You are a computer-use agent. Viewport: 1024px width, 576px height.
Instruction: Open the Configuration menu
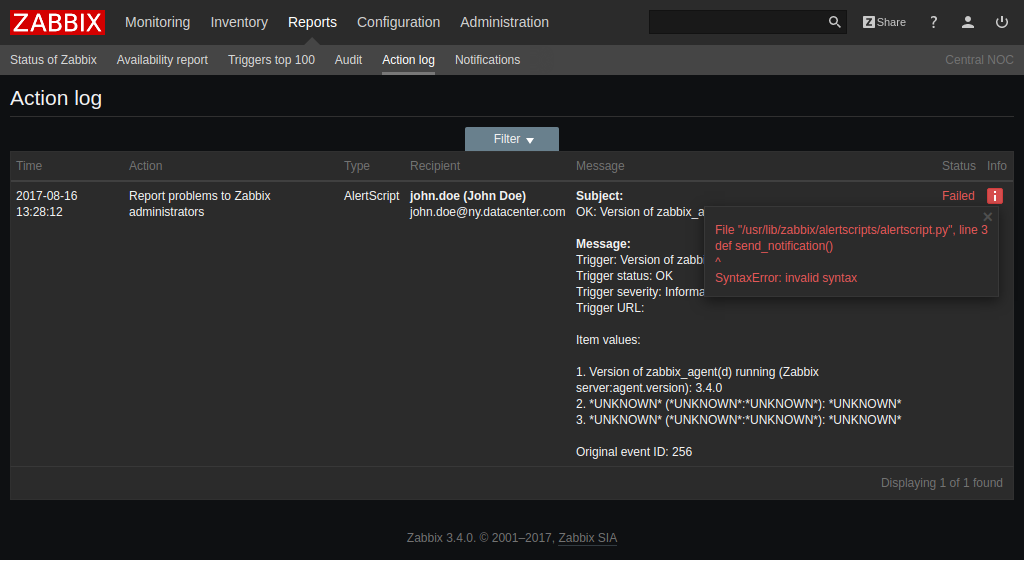[x=398, y=22]
